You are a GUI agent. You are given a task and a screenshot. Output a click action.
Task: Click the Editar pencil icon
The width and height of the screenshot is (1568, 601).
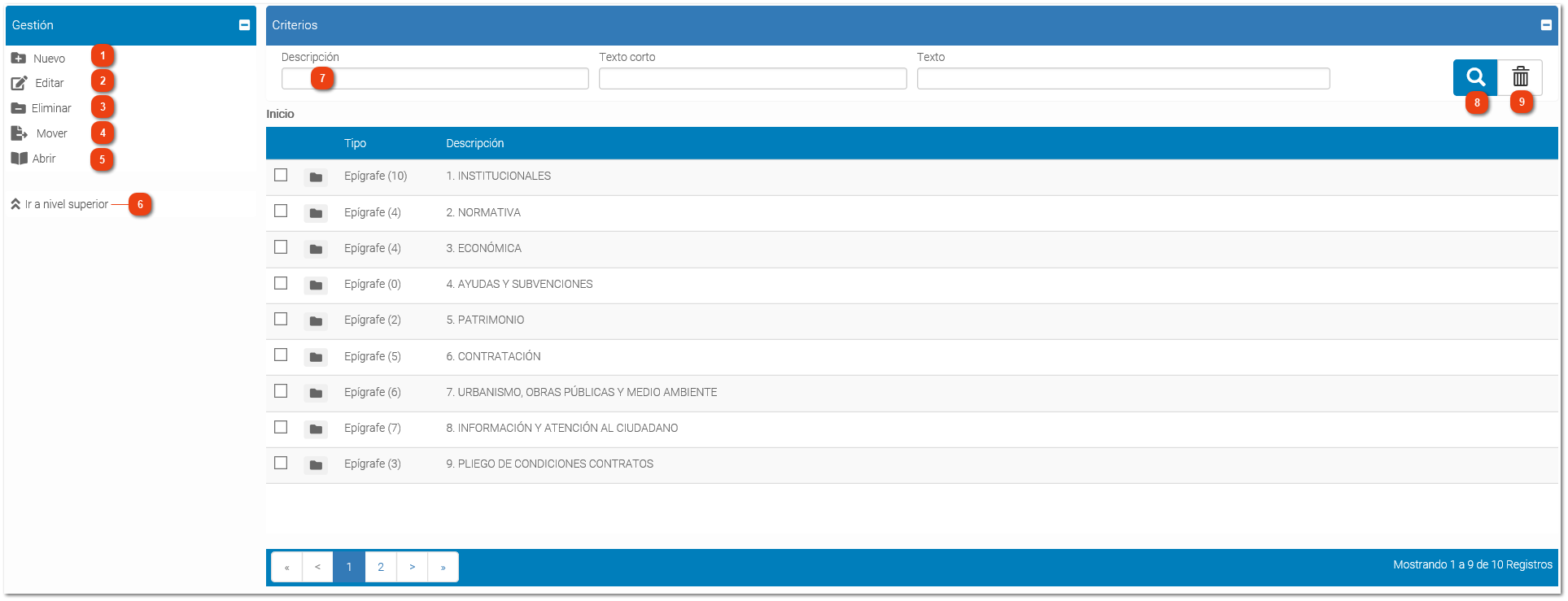coord(19,83)
